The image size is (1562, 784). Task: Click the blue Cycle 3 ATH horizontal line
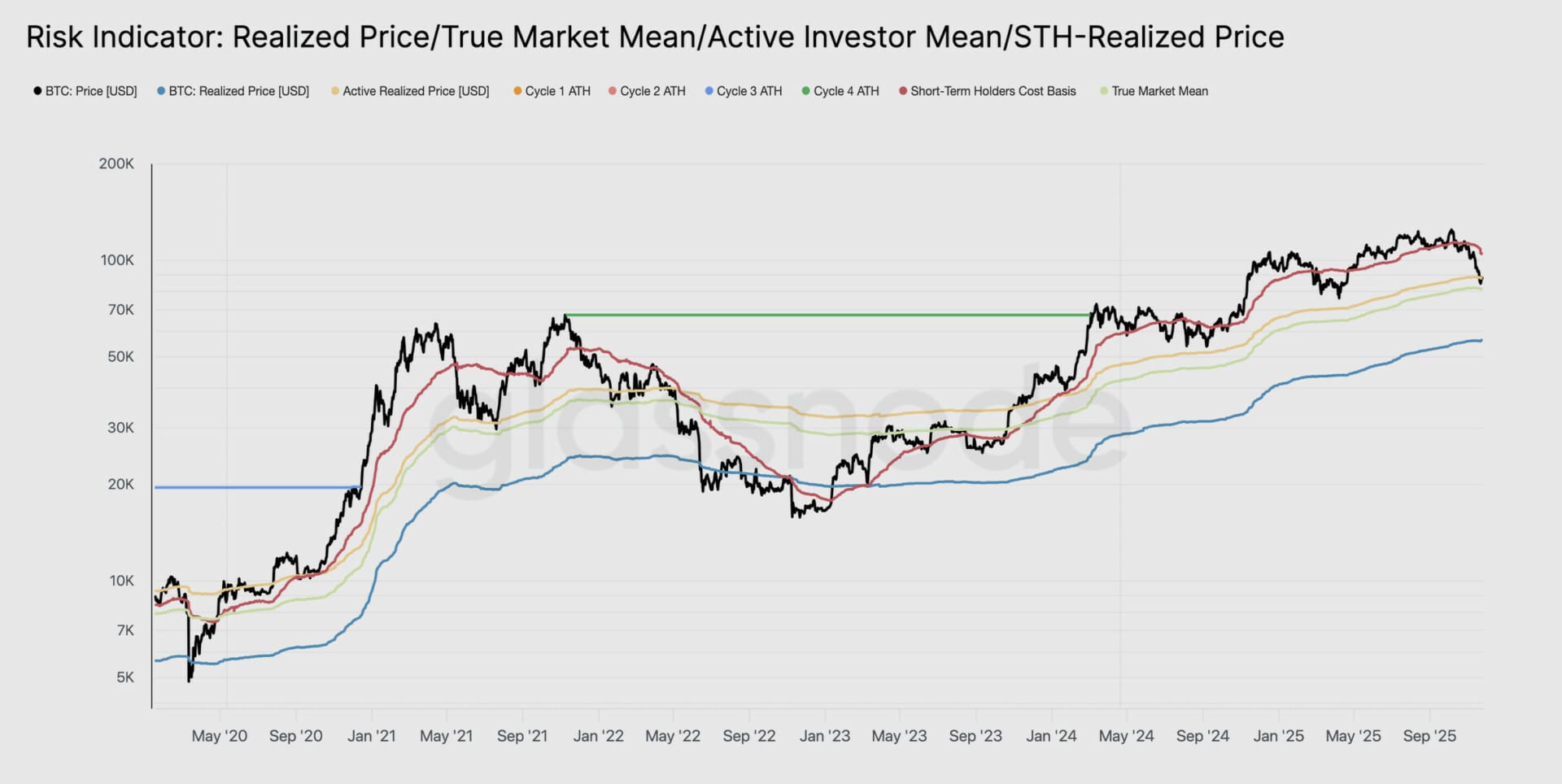click(x=256, y=487)
